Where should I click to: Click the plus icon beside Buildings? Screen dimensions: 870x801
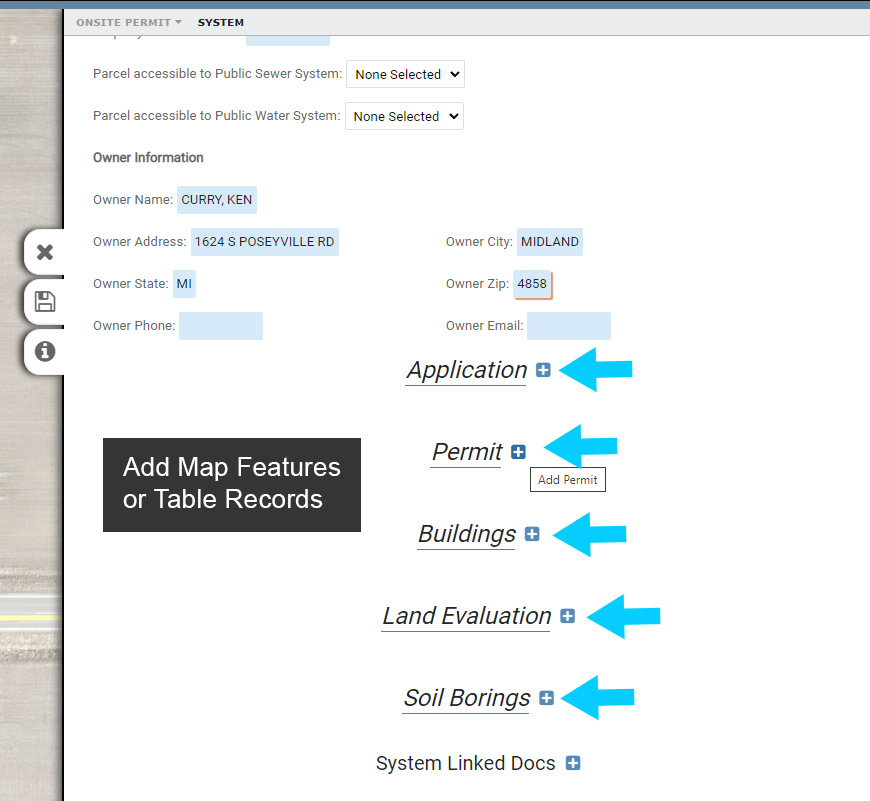pyautogui.click(x=532, y=534)
